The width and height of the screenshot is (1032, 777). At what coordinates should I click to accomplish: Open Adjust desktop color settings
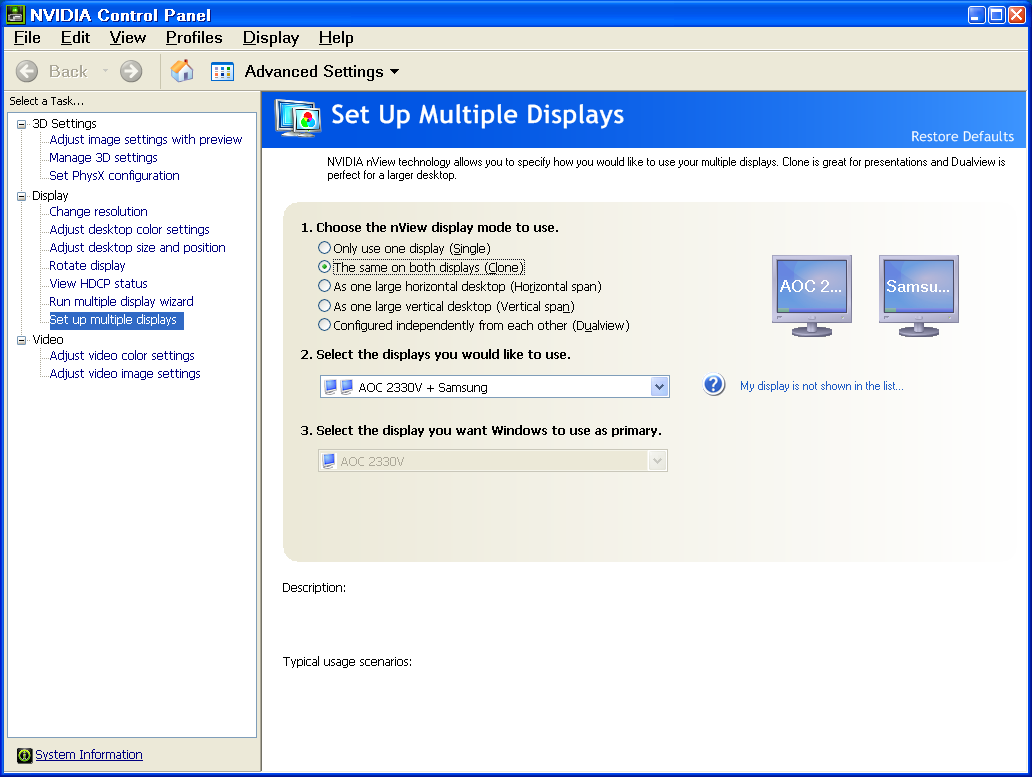point(129,230)
